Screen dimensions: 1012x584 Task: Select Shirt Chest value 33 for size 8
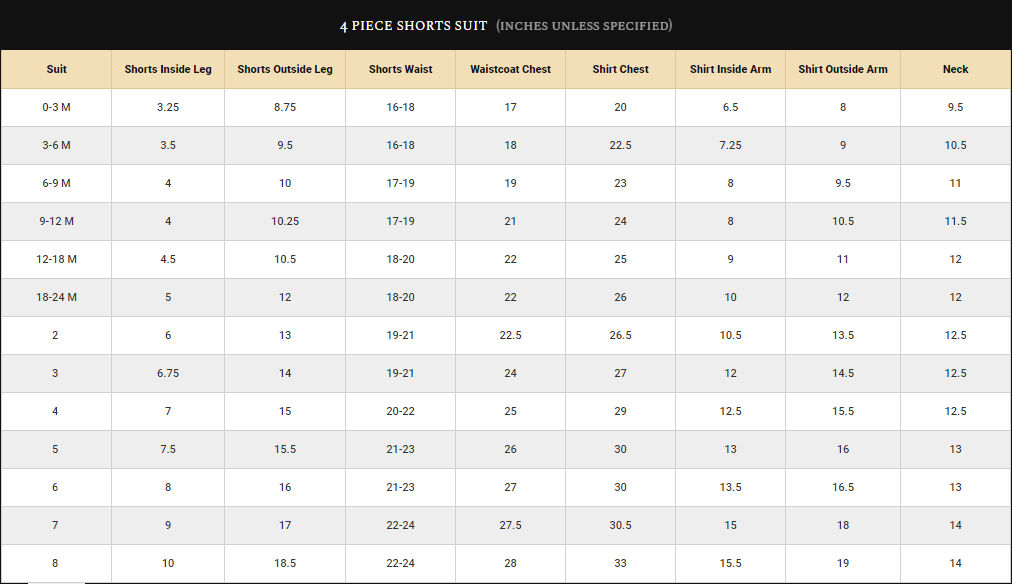pos(620,563)
